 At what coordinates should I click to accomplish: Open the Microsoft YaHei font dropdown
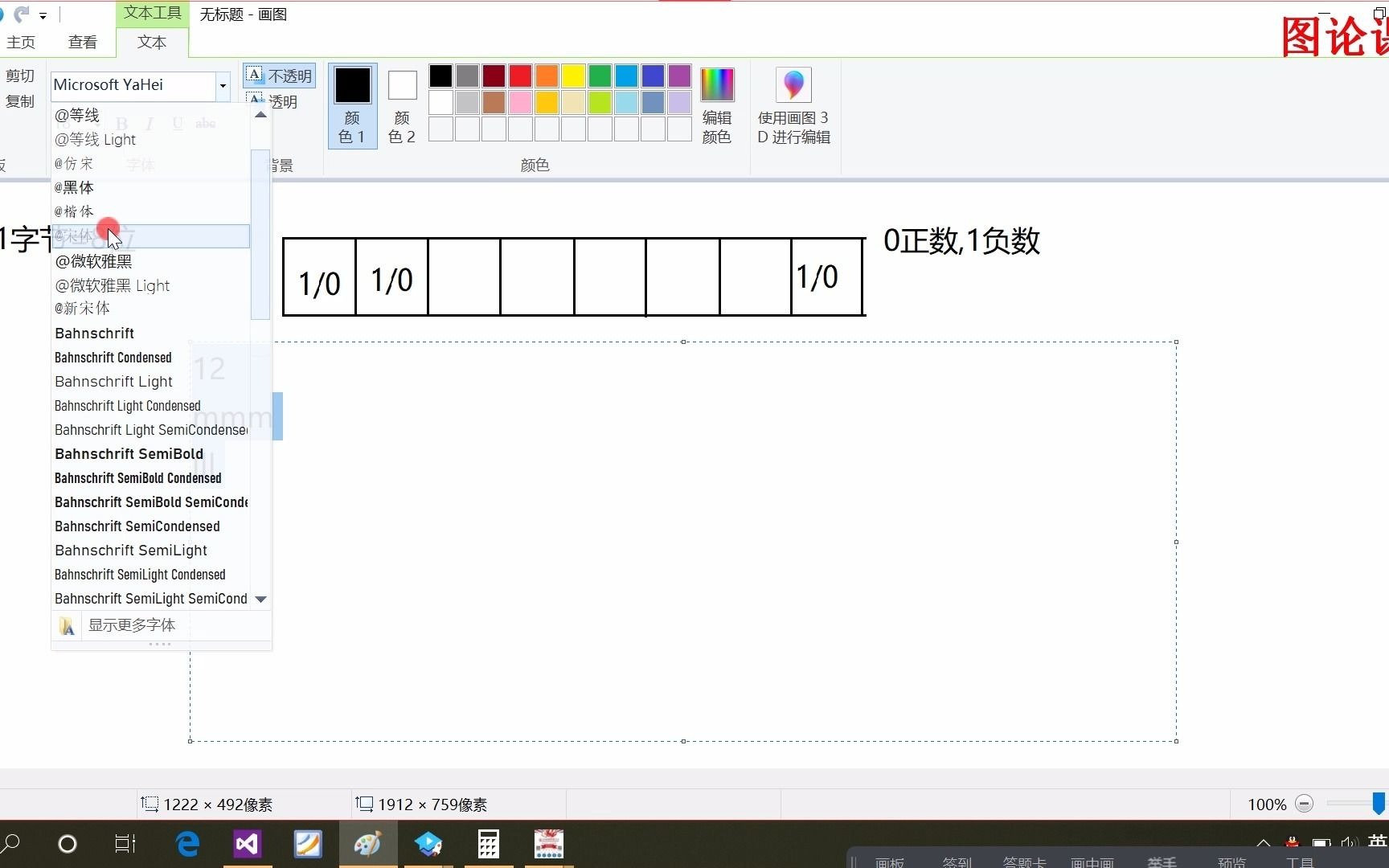223,85
